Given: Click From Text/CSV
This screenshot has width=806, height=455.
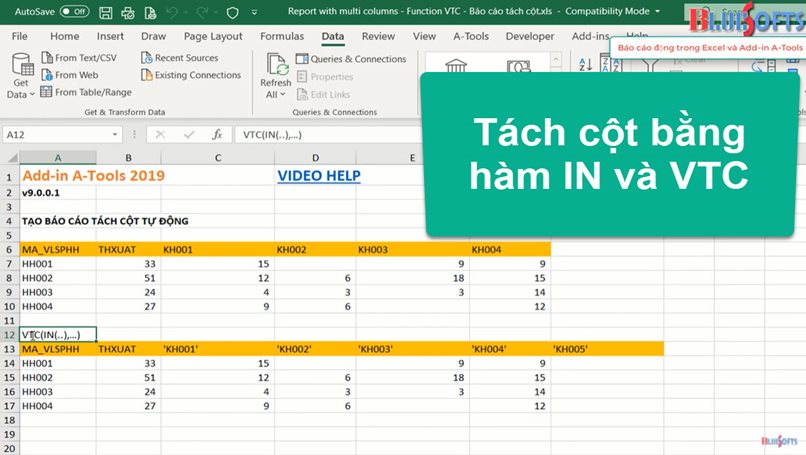Looking at the screenshot, I should [x=79, y=58].
